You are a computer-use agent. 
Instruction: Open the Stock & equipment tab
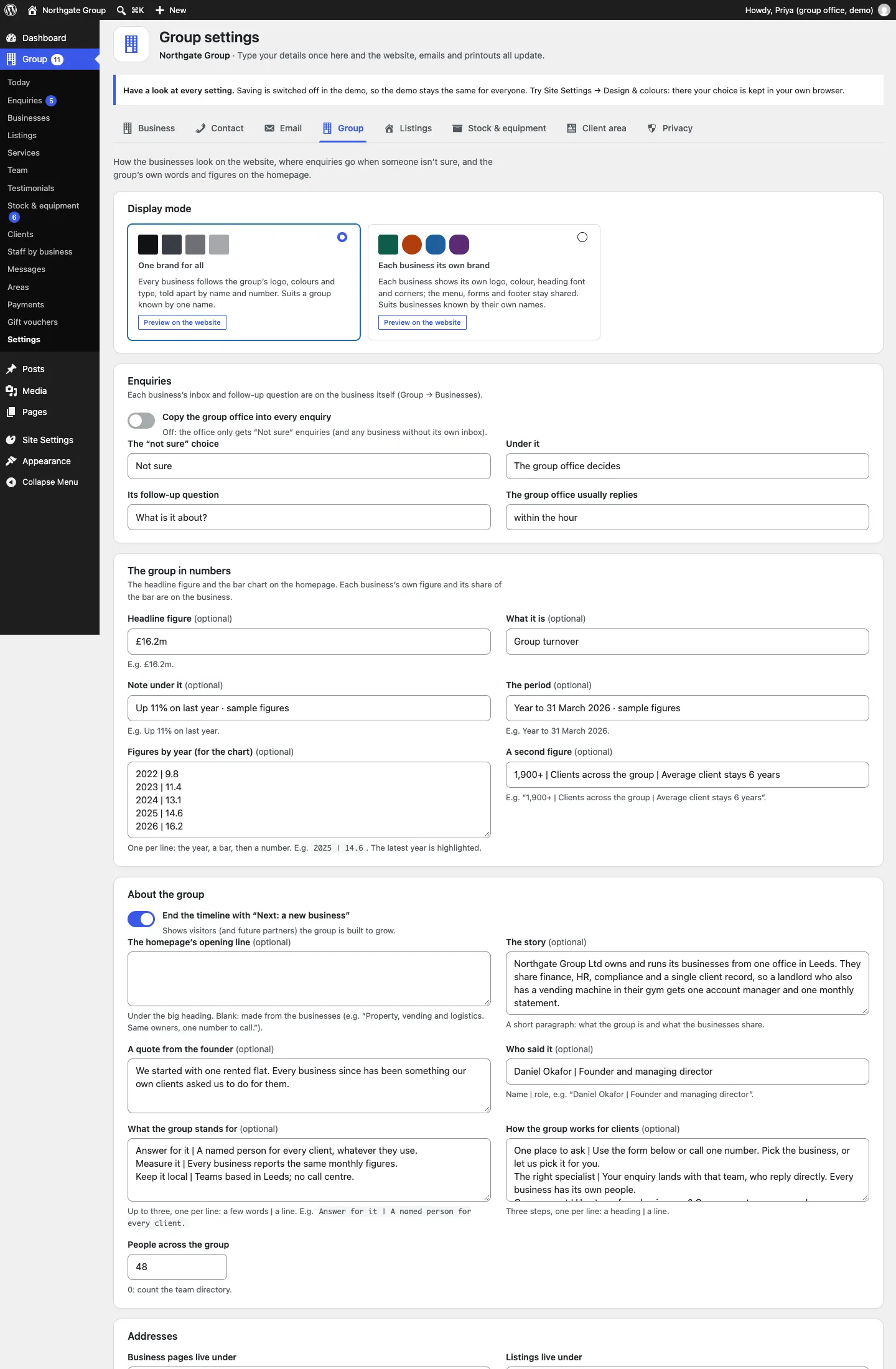499,128
